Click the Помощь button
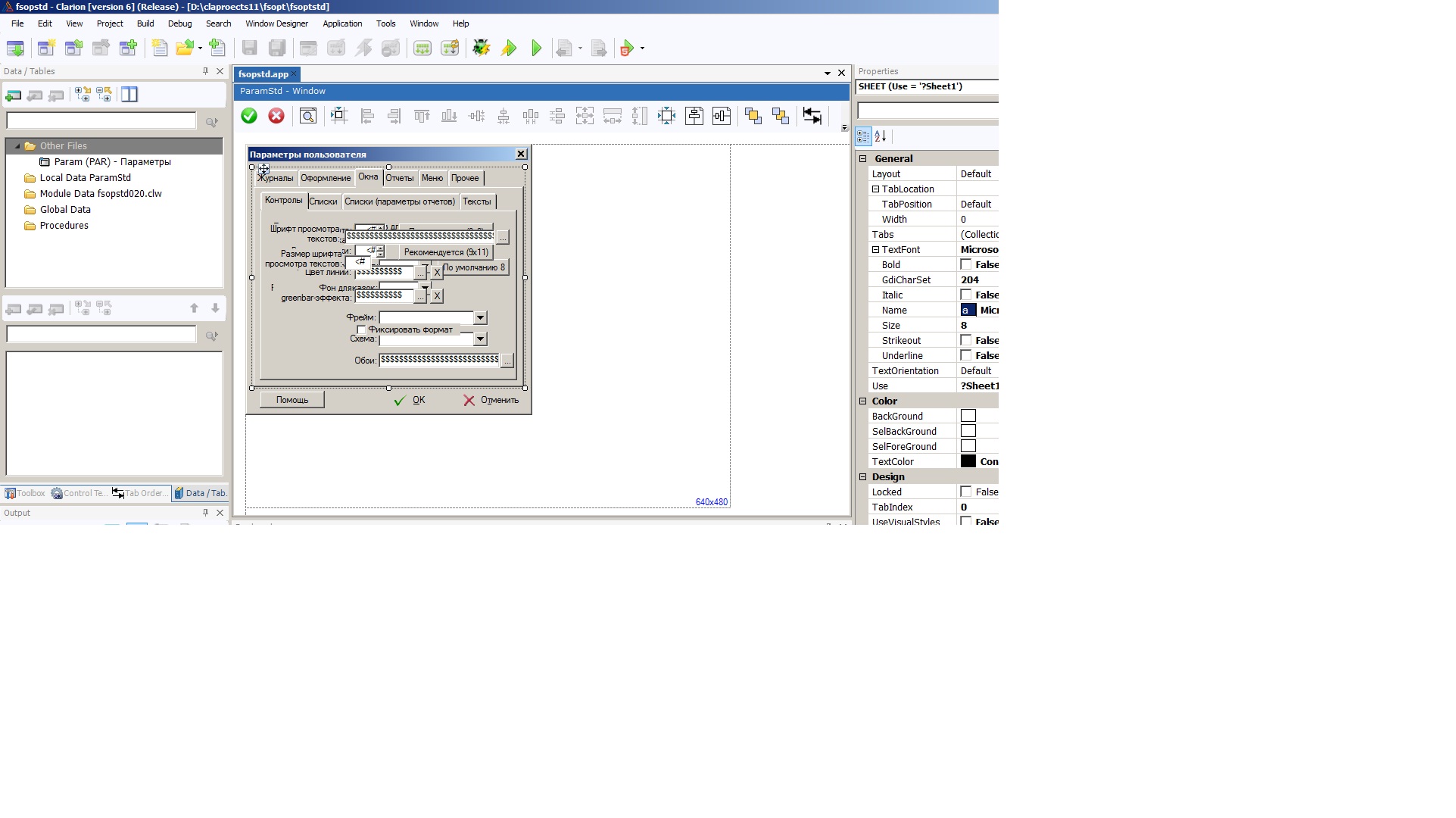Screen dimensions: 1456x818 292,400
